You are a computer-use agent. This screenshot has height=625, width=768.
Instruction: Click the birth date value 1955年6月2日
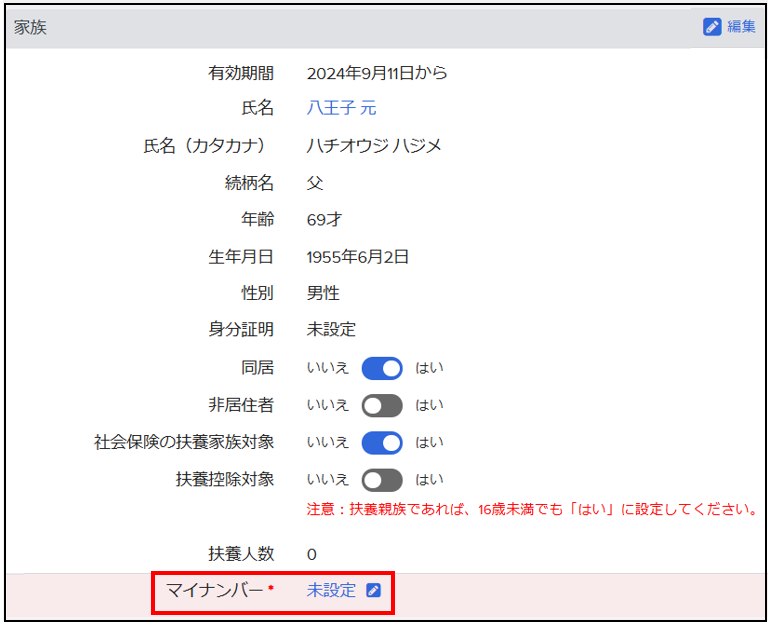click(x=358, y=257)
